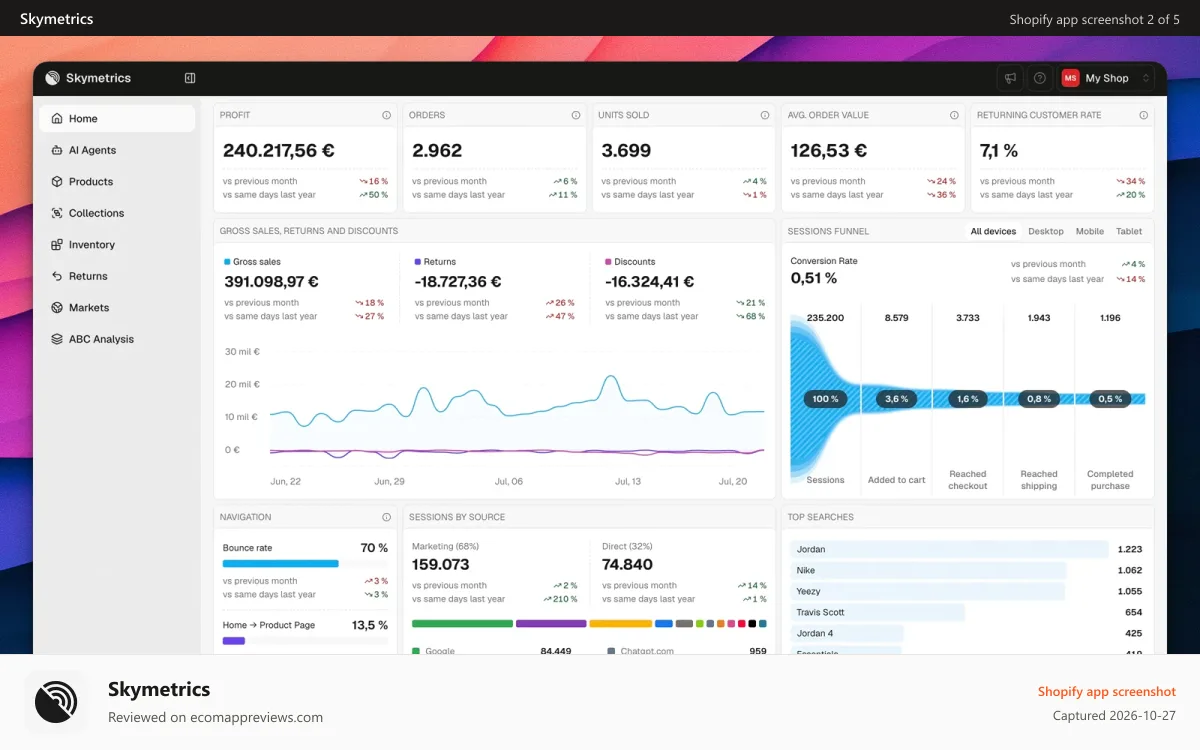Click the purple segment of sessions source bar
Viewport: 1200px width, 750px height.
click(551, 624)
